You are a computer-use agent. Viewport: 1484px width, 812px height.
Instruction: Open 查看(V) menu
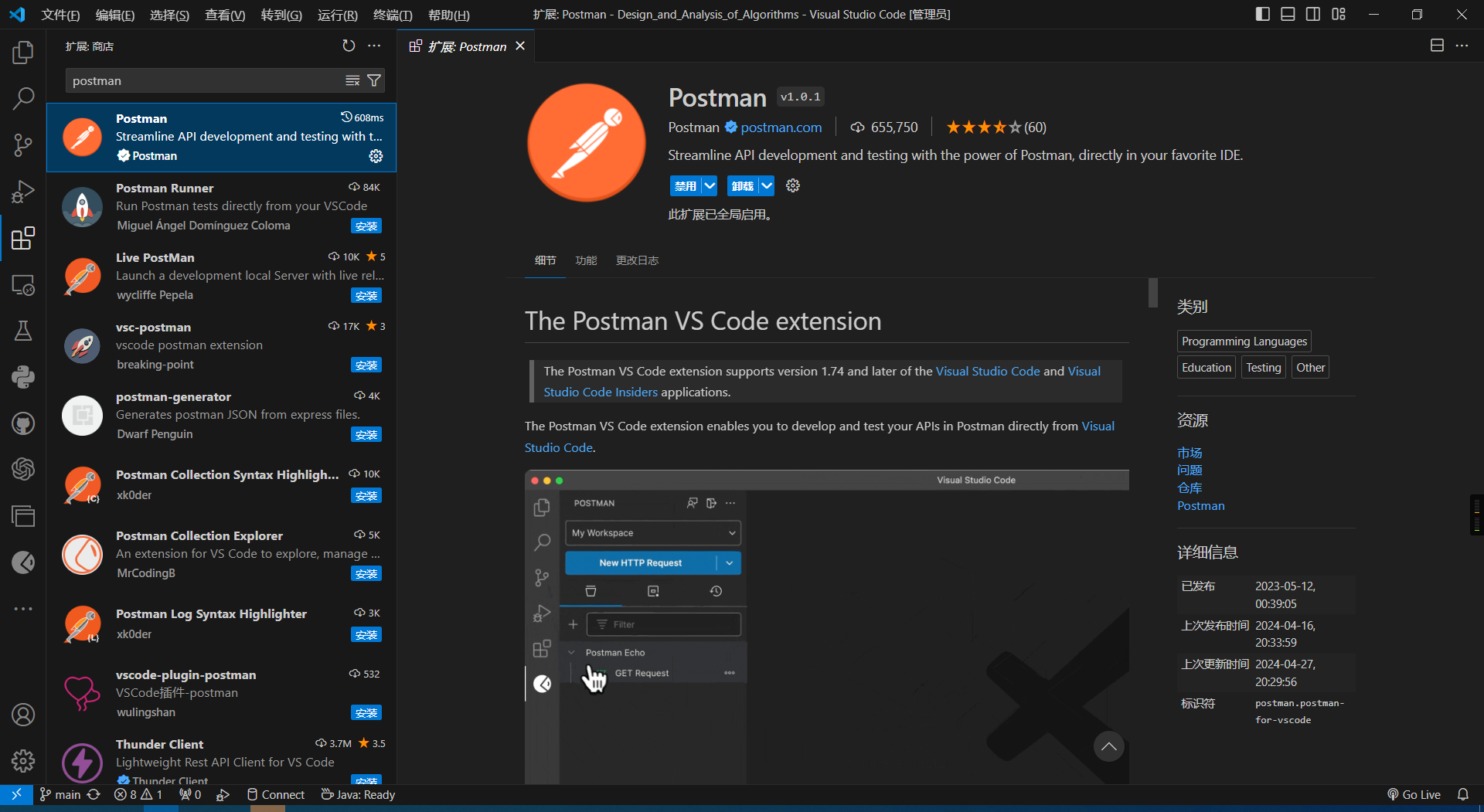[225, 15]
